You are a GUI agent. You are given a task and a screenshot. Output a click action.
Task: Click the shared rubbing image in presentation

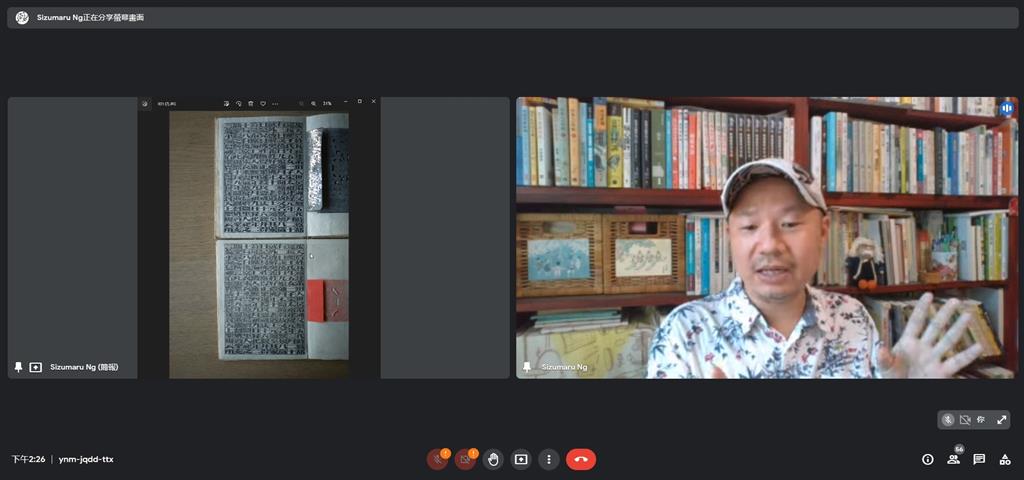click(260, 240)
